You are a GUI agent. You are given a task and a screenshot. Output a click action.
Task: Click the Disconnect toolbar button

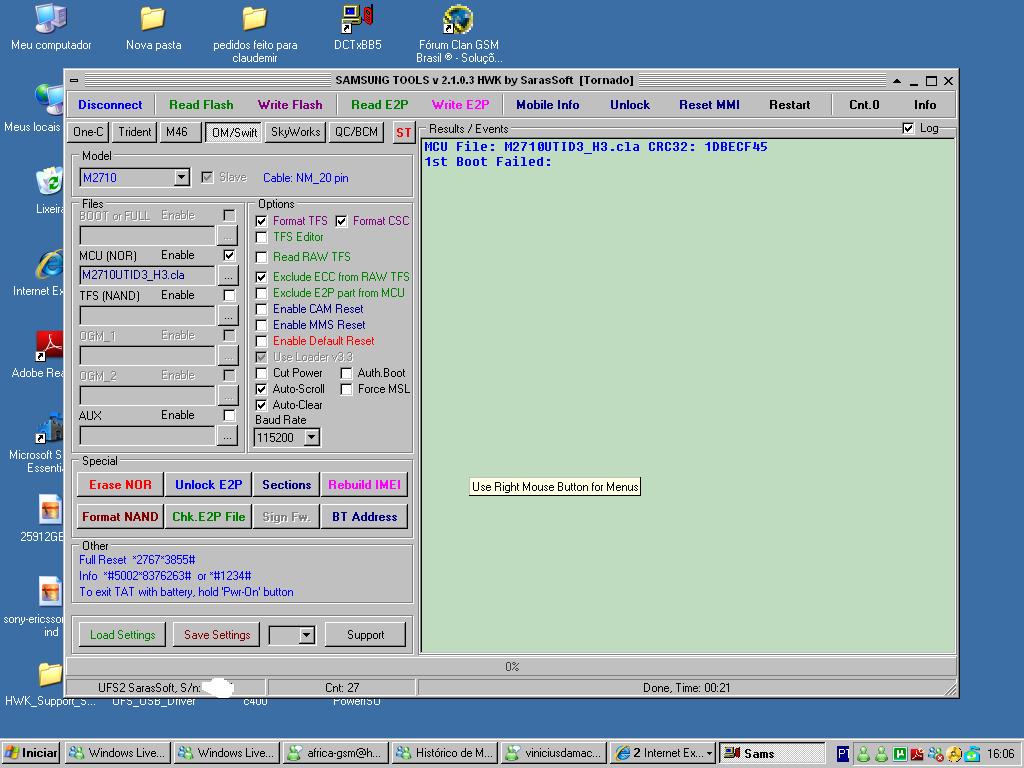pos(110,104)
